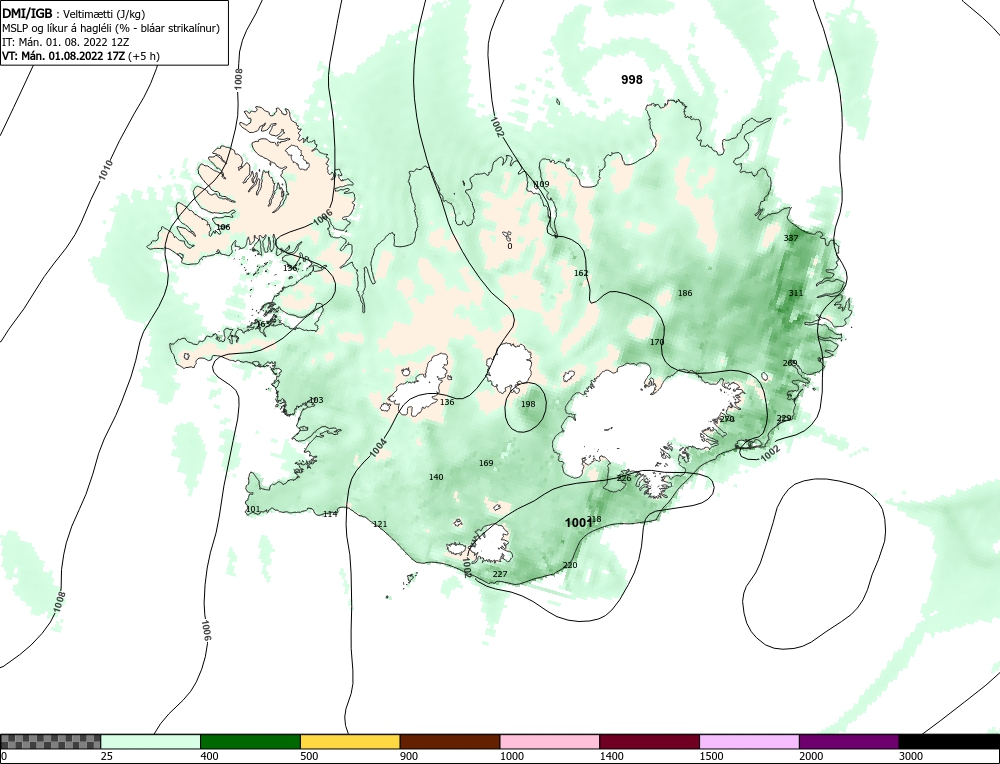Select the 269 value near the east coast

pos(790,363)
